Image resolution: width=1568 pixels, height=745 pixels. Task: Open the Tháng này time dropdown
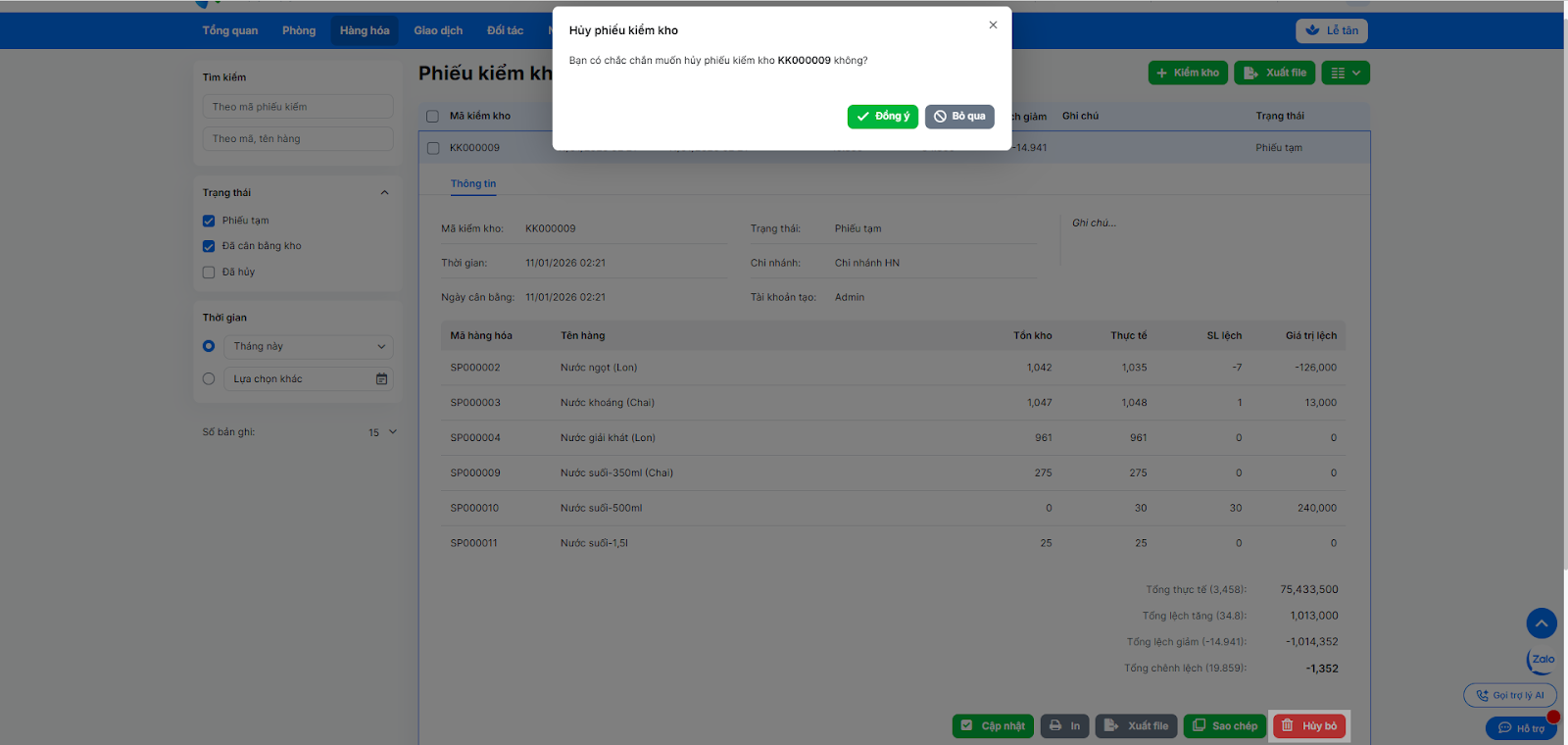[x=309, y=347]
